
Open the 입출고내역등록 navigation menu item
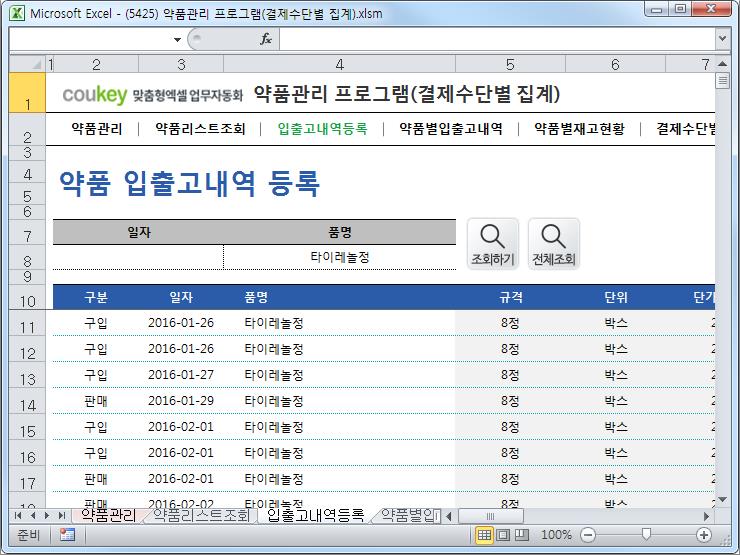322,128
